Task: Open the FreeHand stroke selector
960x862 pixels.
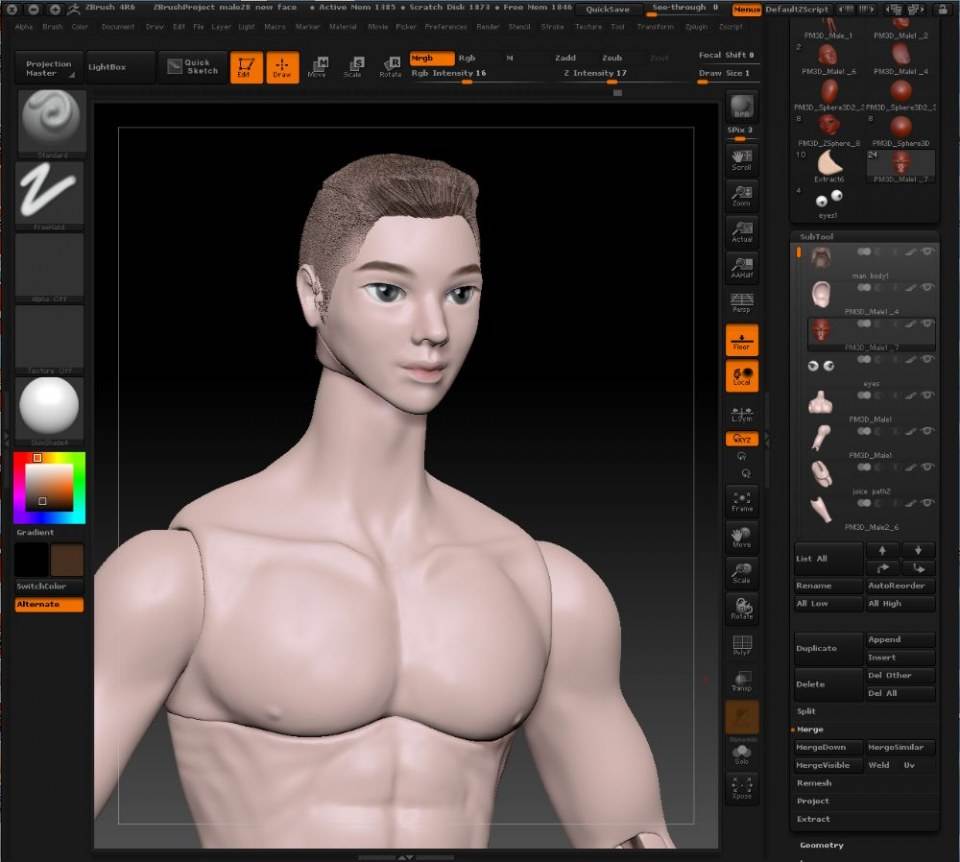Action: point(49,195)
